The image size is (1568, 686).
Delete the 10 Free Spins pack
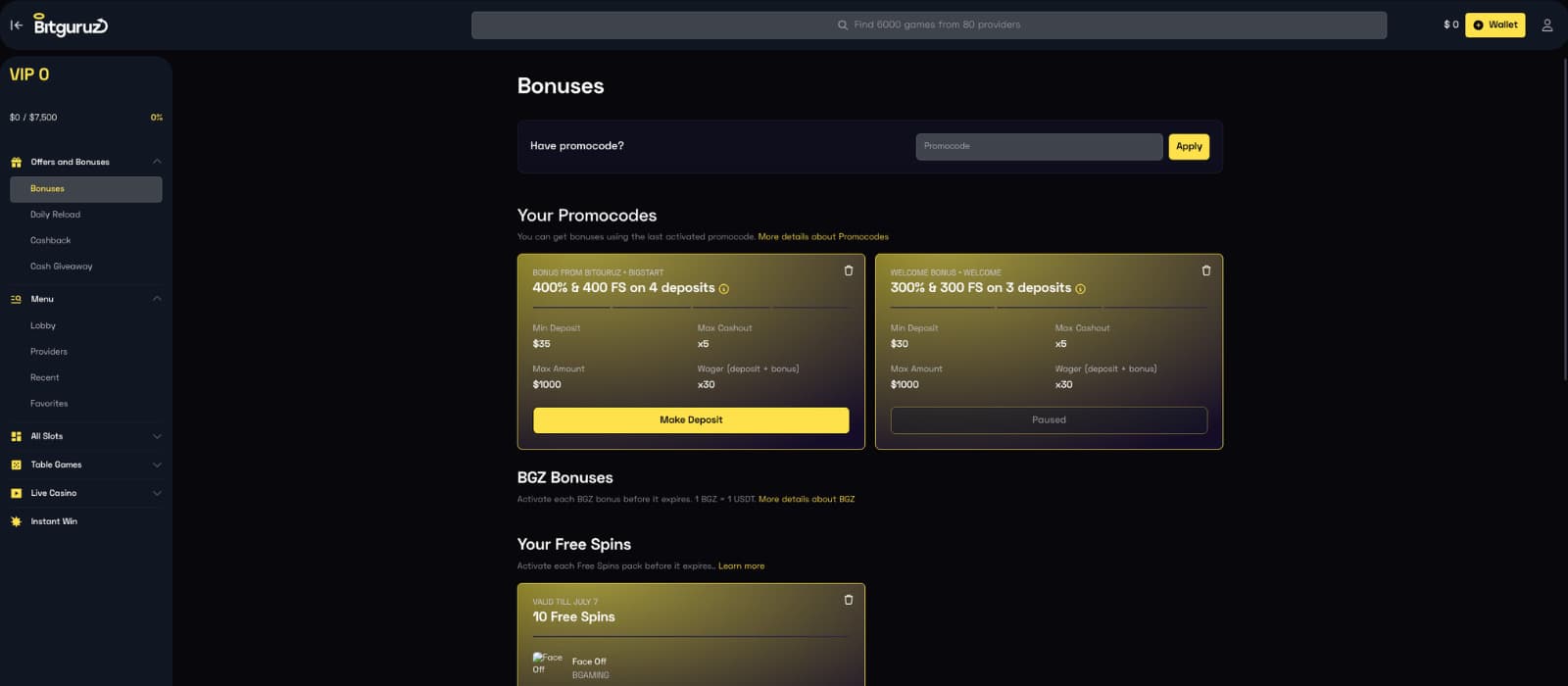pyautogui.click(x=849, y=600)
